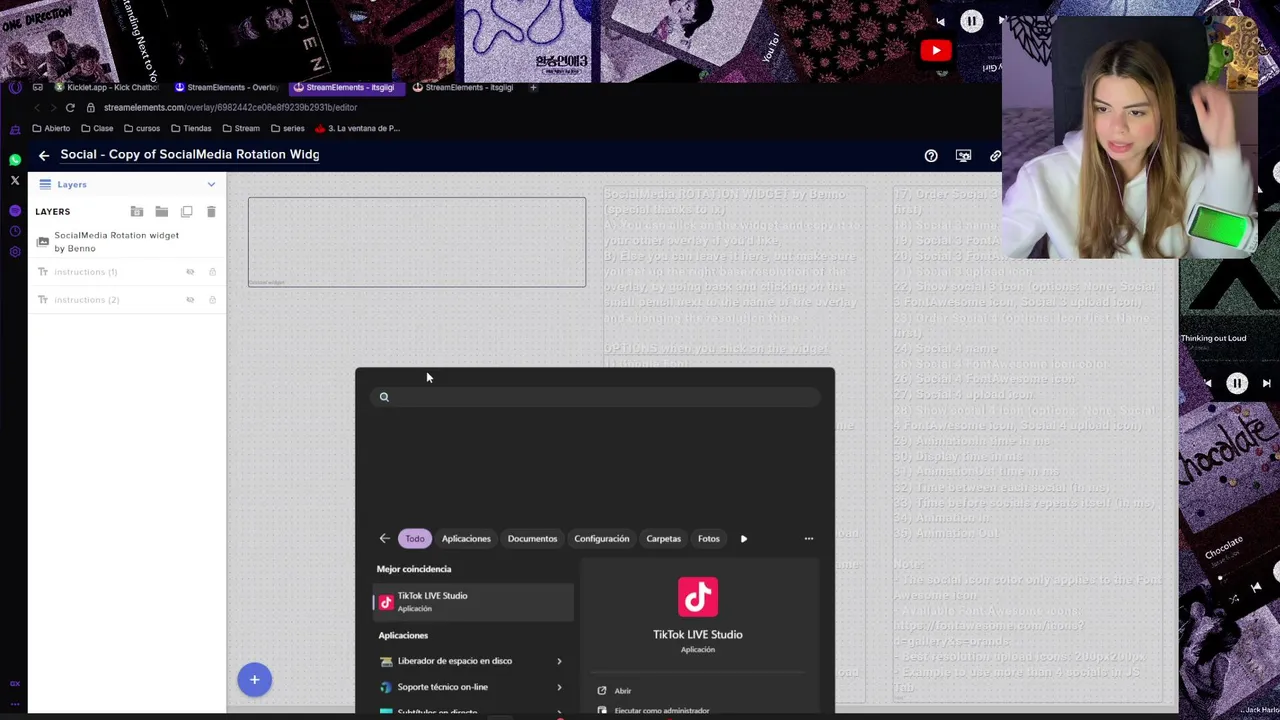The width and height of the screenshot is (1280, 720).
Task: Select the Aplicaciones filter tab
Action: [466, 539]
